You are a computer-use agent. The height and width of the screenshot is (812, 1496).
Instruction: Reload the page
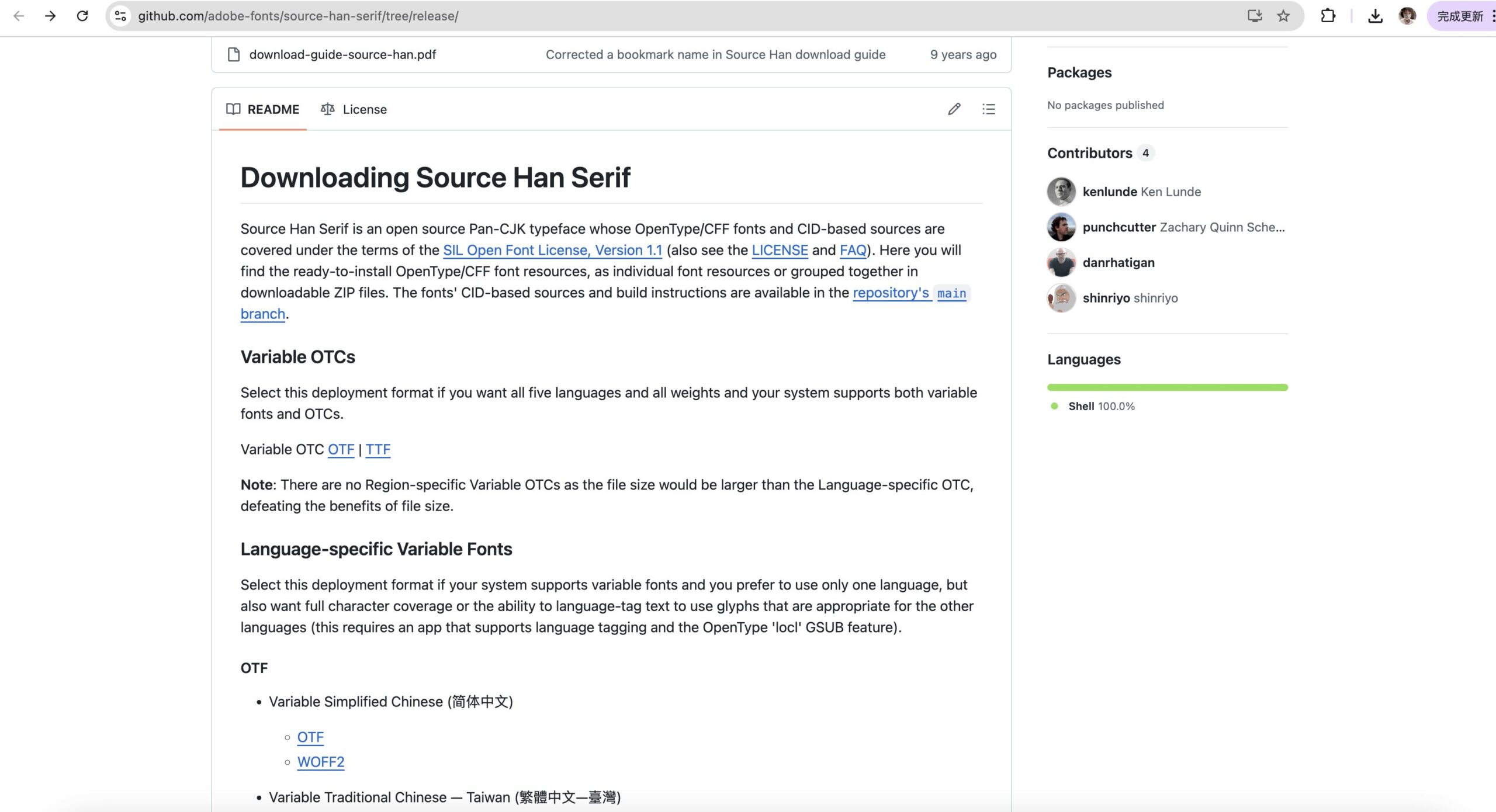coord(82,16)
